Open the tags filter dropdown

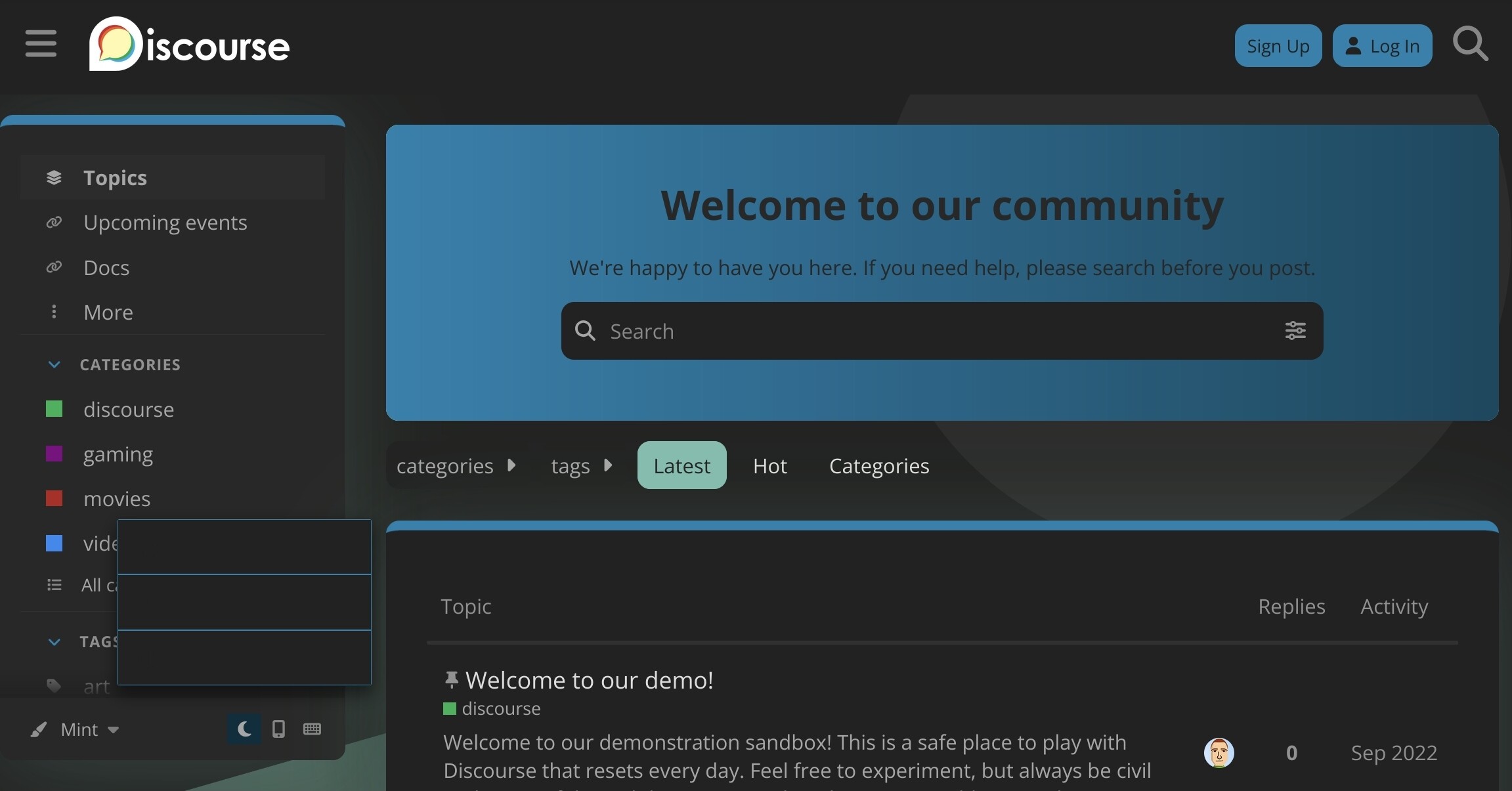(x=581, y=465)
